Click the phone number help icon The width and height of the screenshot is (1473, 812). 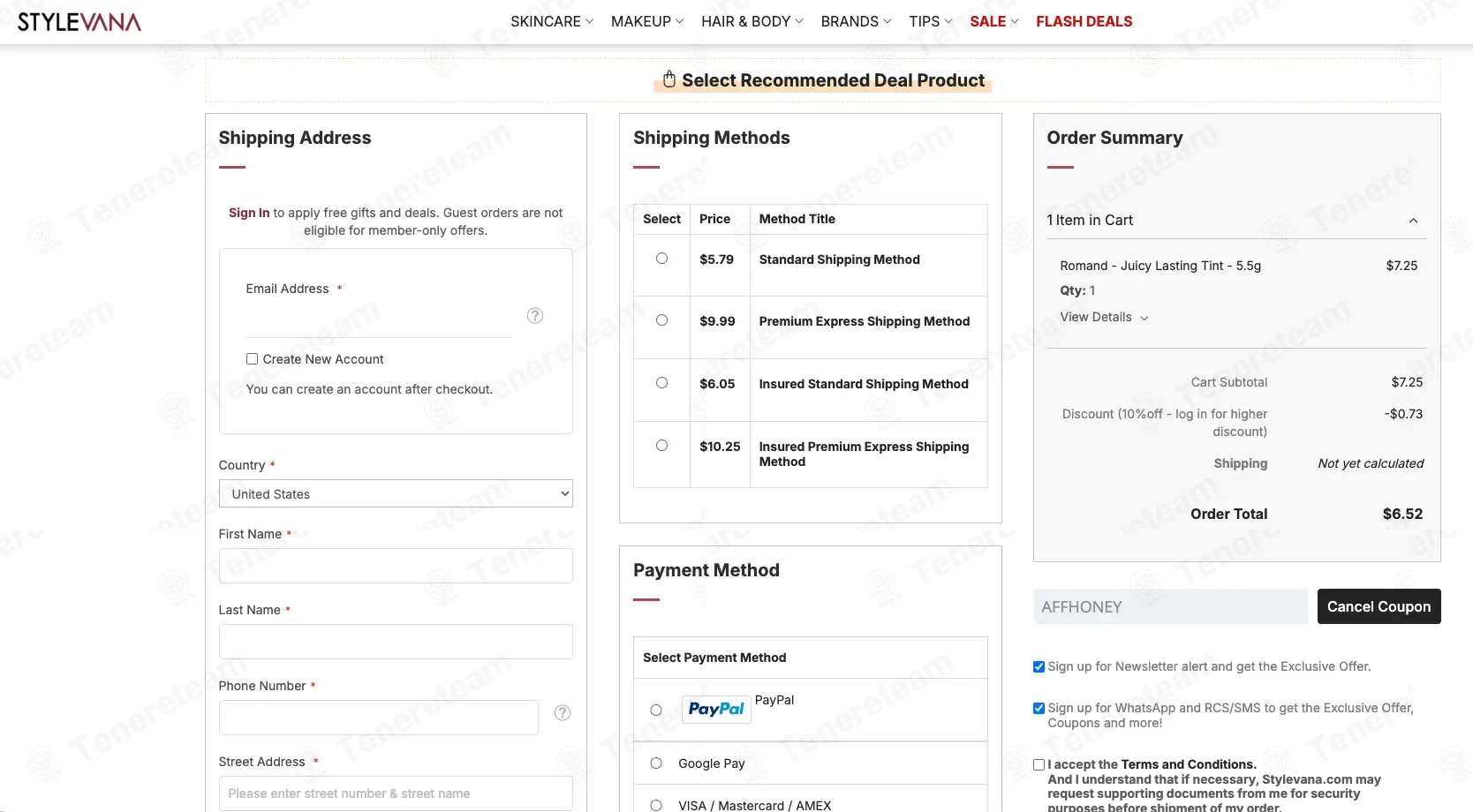pyautogui.click(x=563, y=713)
